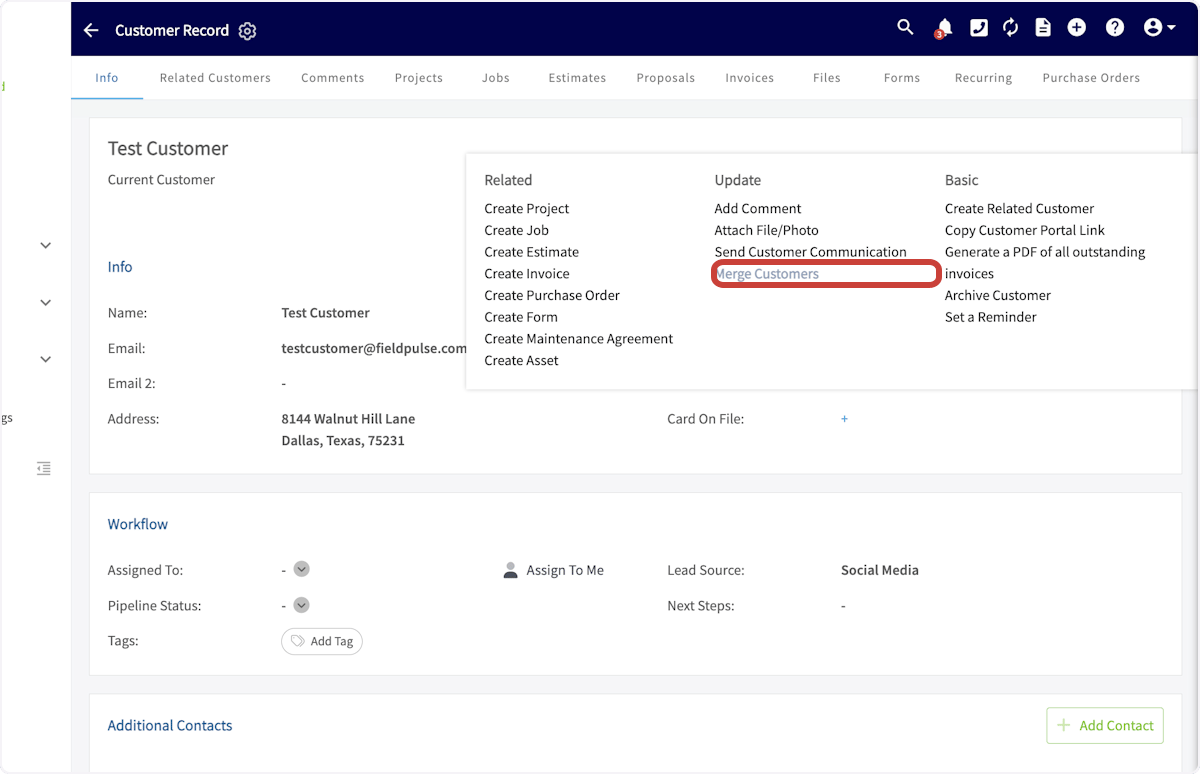This screenshot has width=1200, height=774.
Task: Click person icon beside Assign To Me
Action: (510, 570)
